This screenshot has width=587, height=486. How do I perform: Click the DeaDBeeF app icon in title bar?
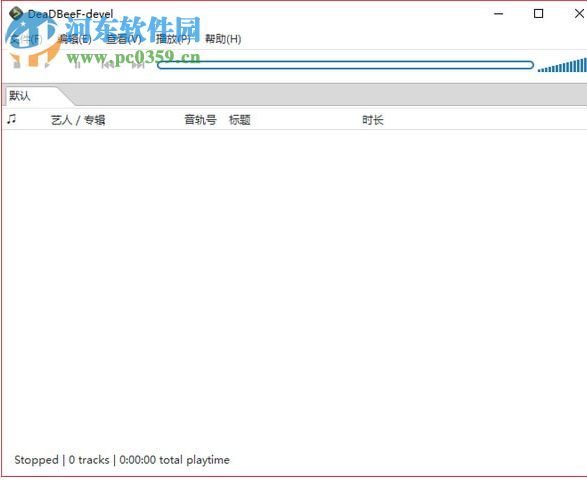tap(16, 14)
